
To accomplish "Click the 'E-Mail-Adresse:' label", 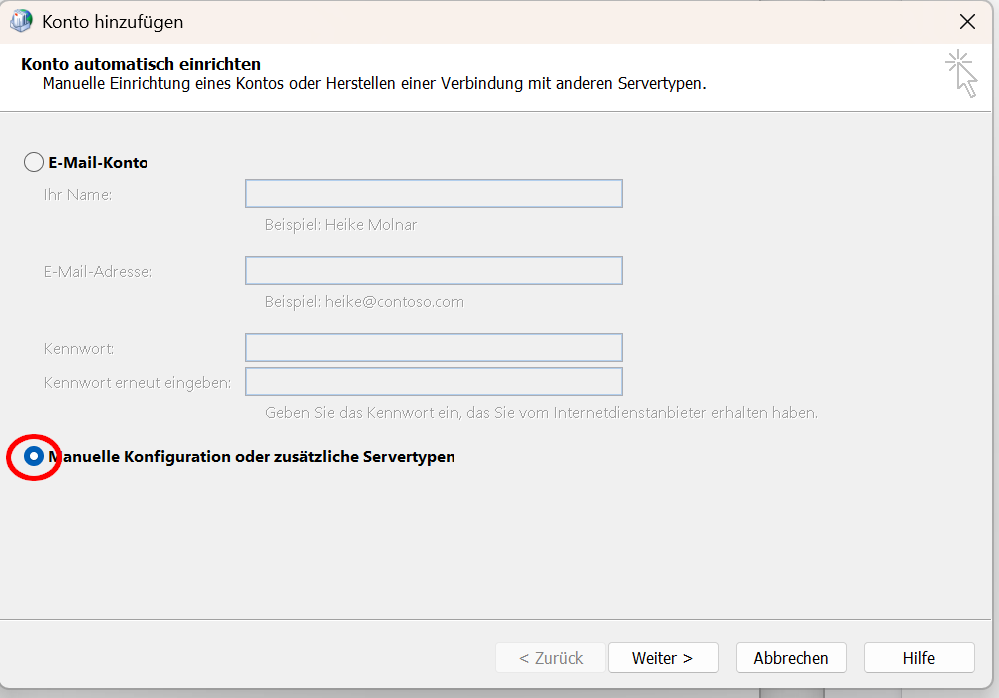I will [98, 271].
